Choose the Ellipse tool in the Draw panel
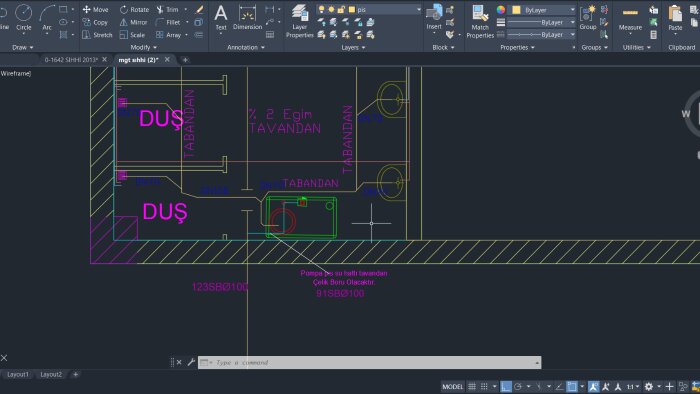 (63, 22)
